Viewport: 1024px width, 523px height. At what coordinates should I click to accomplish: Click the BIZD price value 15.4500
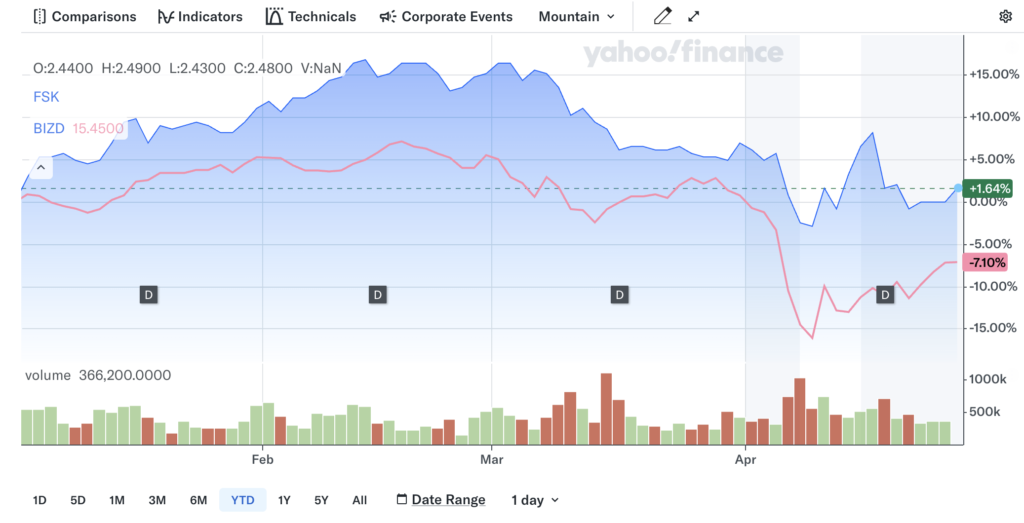coord(98,129)
